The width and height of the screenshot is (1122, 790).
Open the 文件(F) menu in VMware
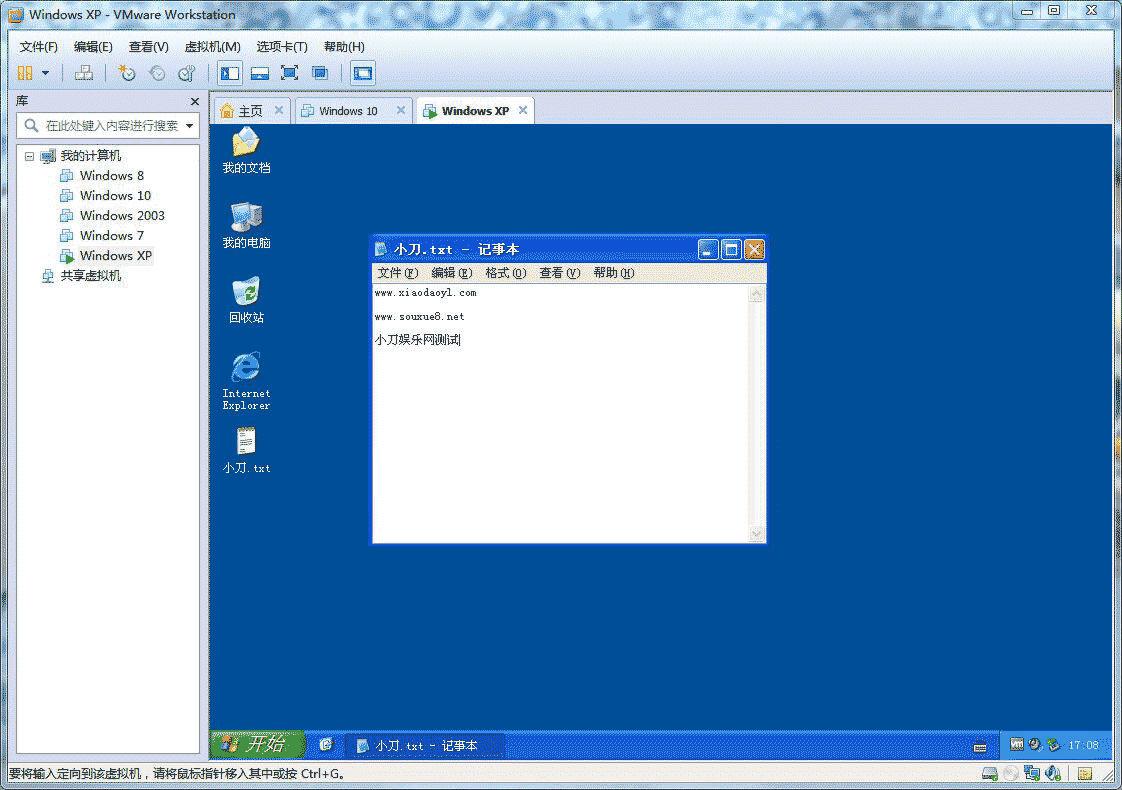pyautogui.click(x=39, y=47)
